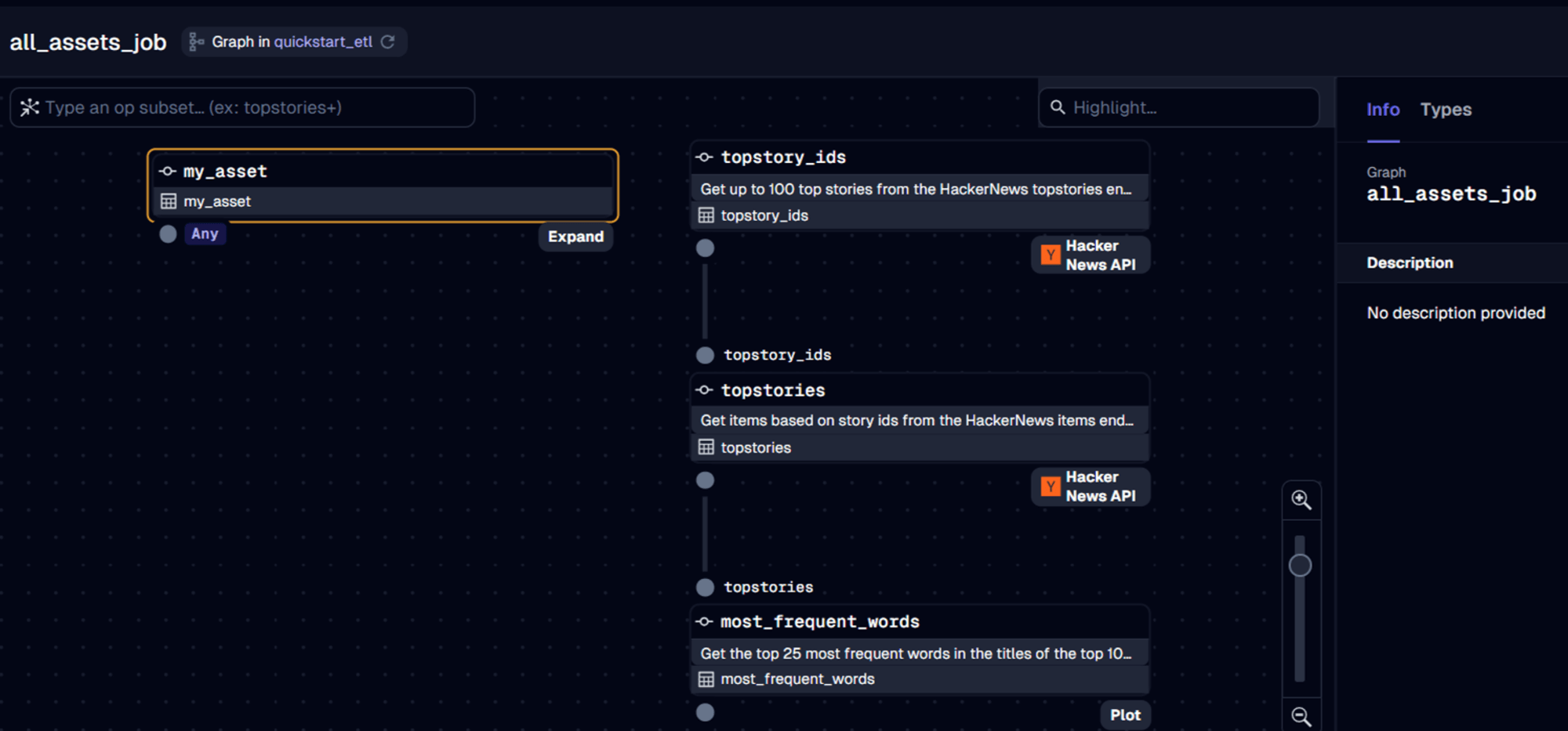Switch to the Types tab
1568x731 pixels.
[x=1445, y=110]
